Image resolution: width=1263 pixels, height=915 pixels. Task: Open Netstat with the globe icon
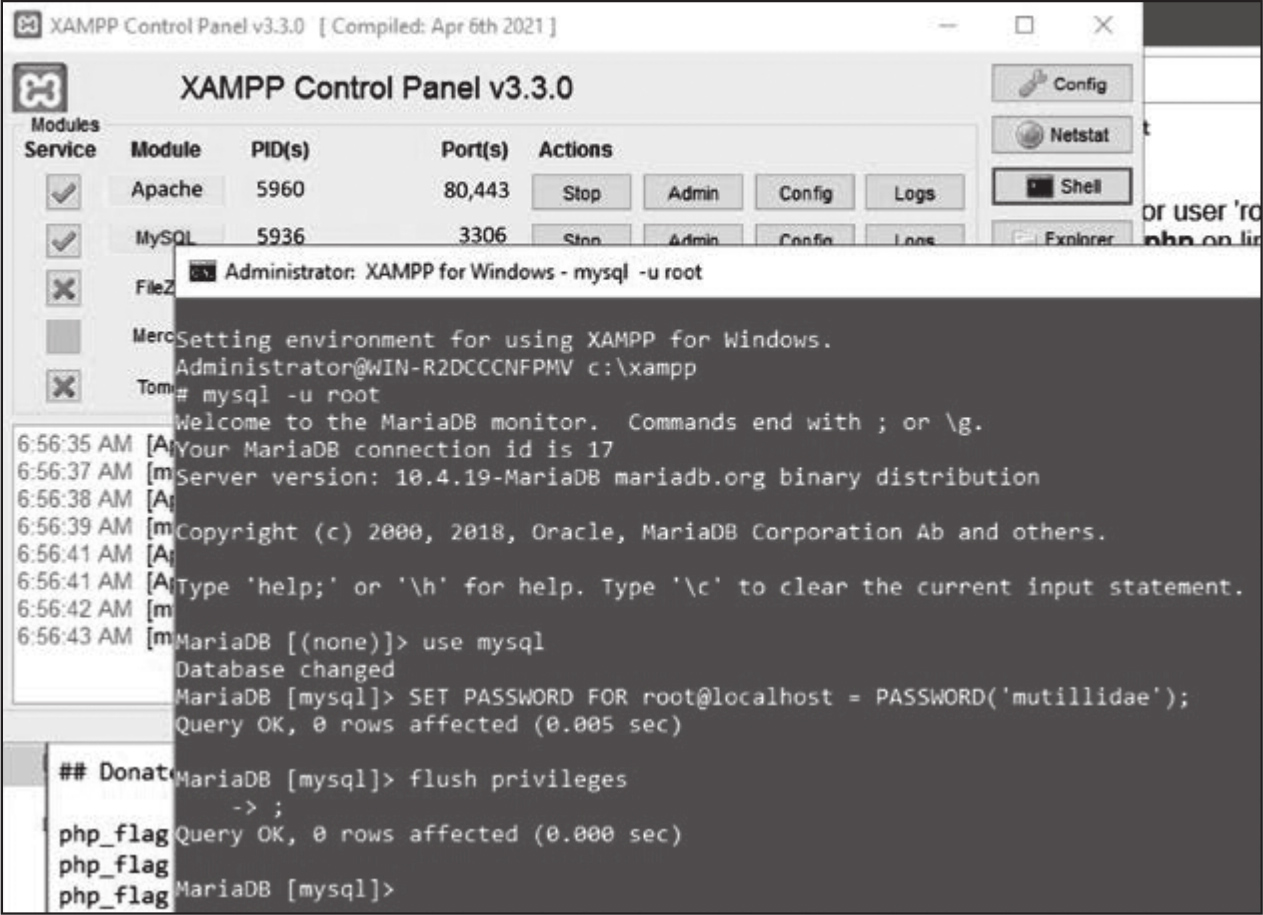[1062, 135]
